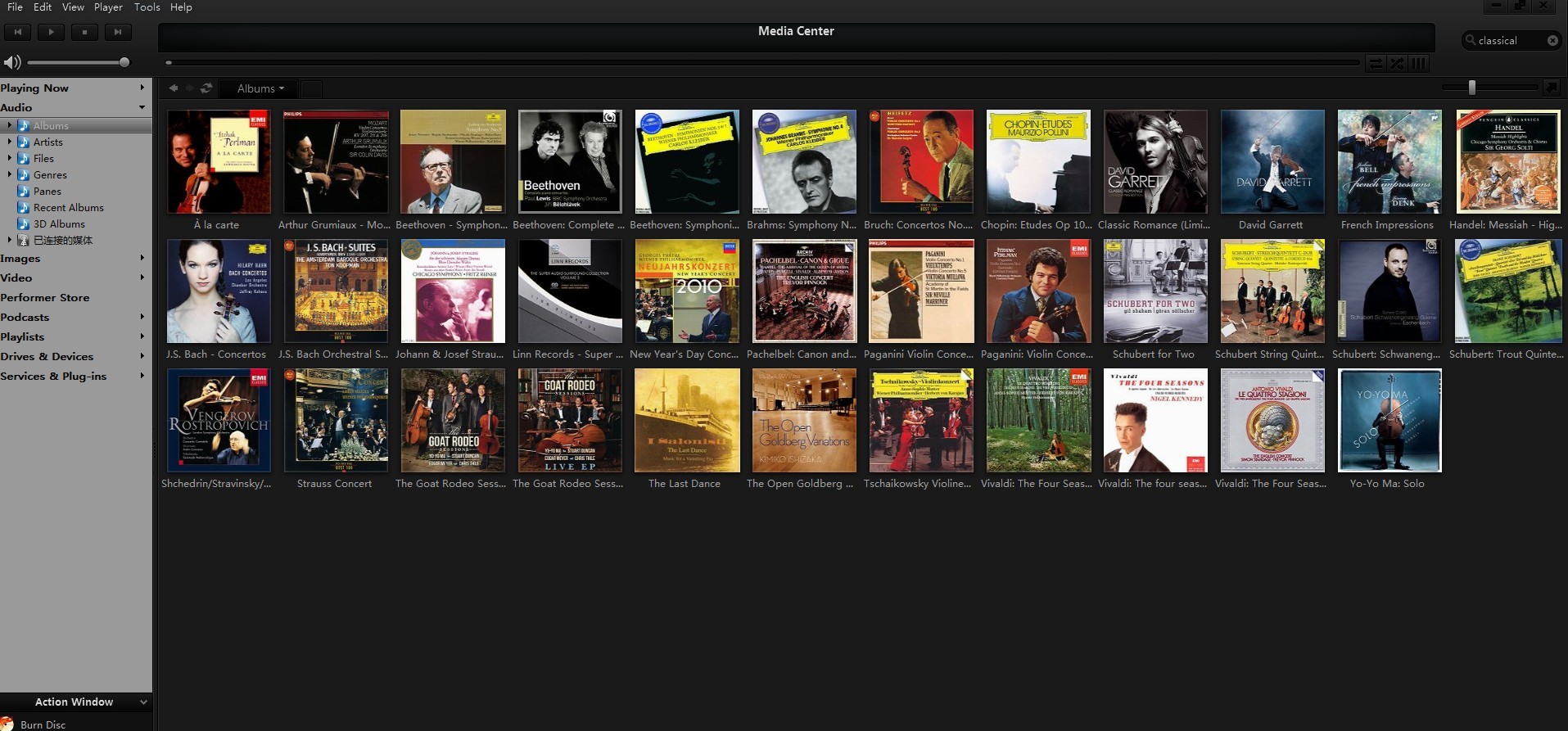This screenshot has height=731, width=1568.
Task: Click the volume slider handle
Action: point(124,62)
